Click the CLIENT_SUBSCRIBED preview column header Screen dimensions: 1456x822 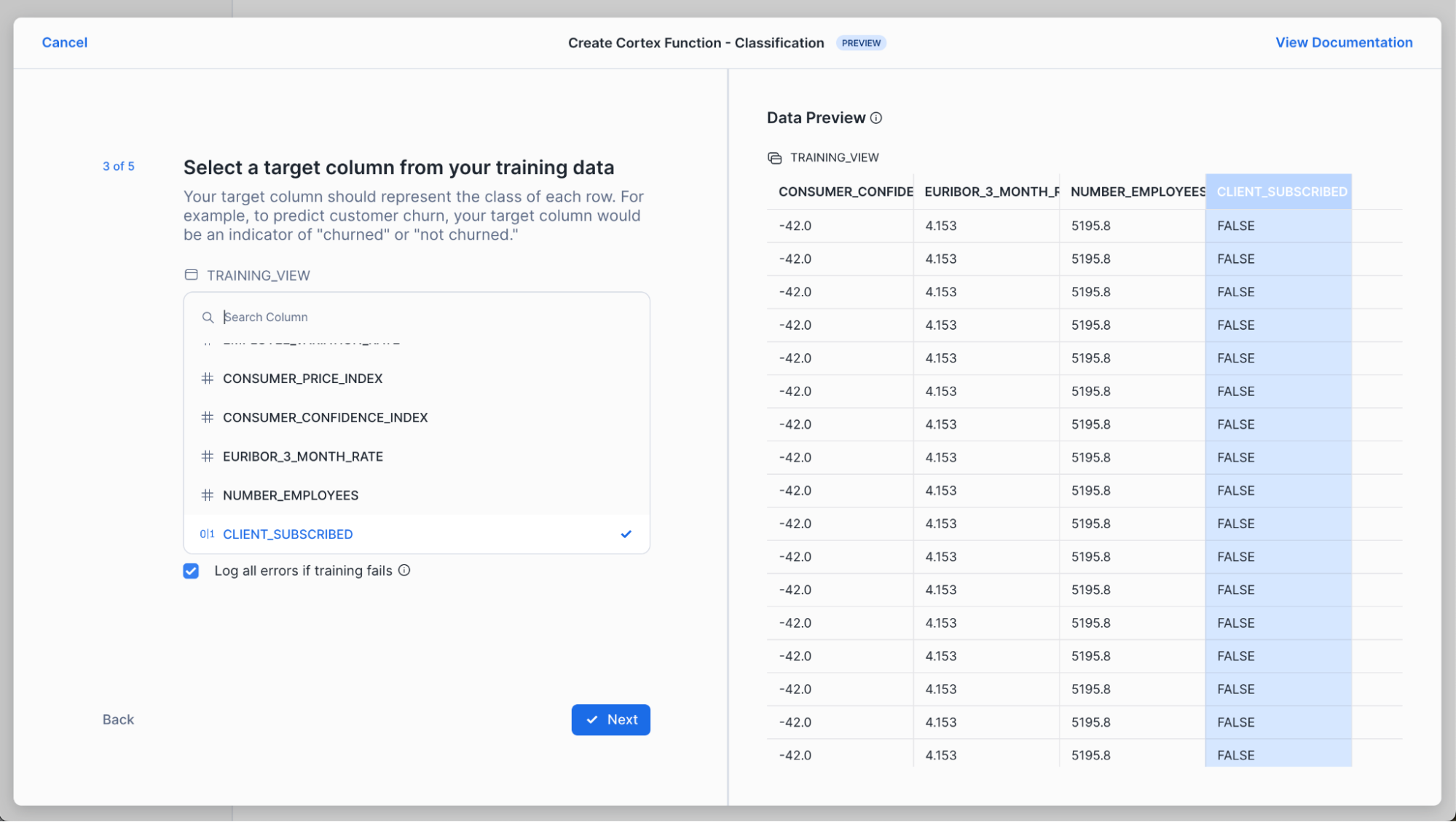pos(1281,191)
